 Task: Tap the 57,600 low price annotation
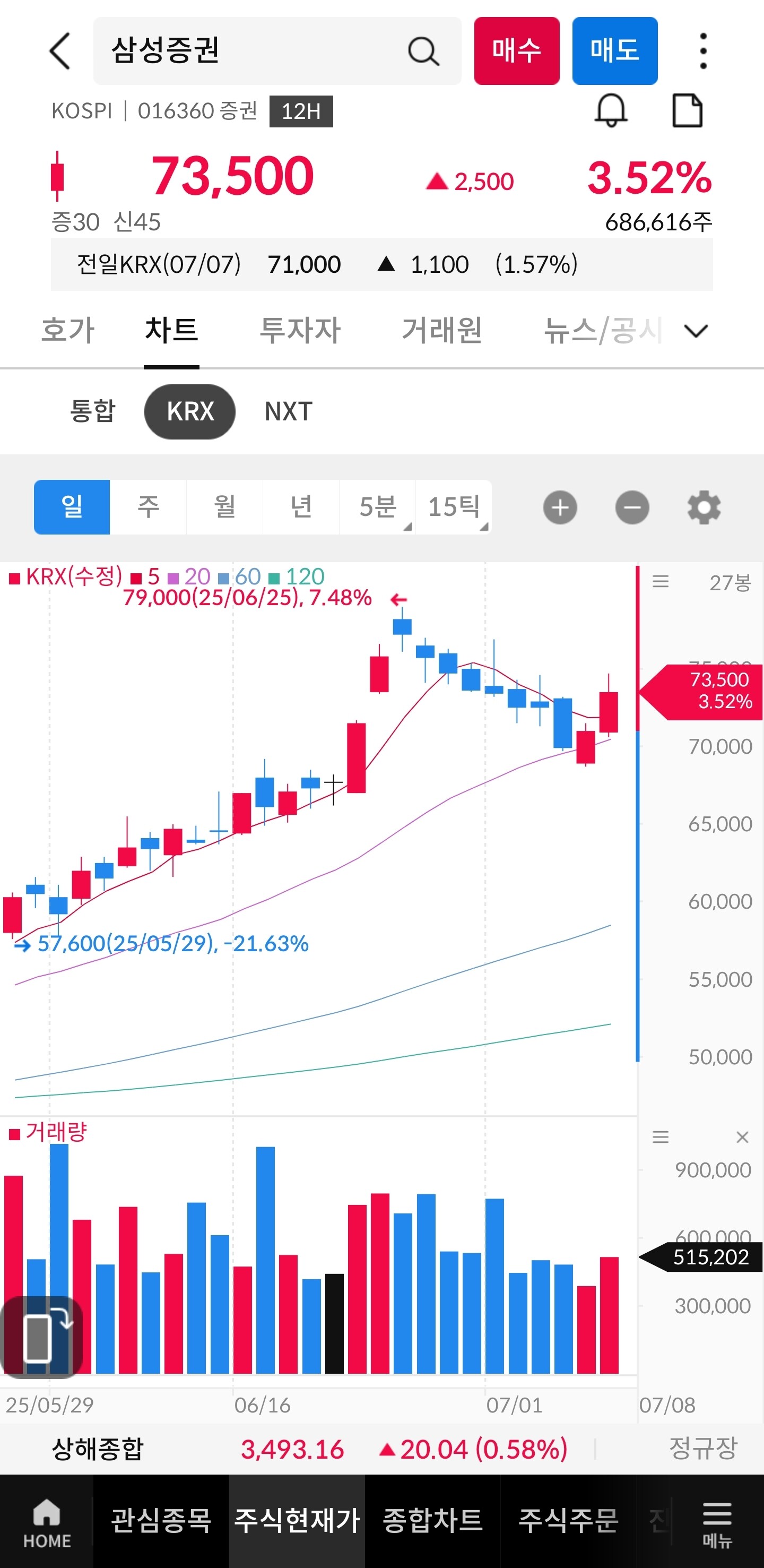click(x=173, y=943)
